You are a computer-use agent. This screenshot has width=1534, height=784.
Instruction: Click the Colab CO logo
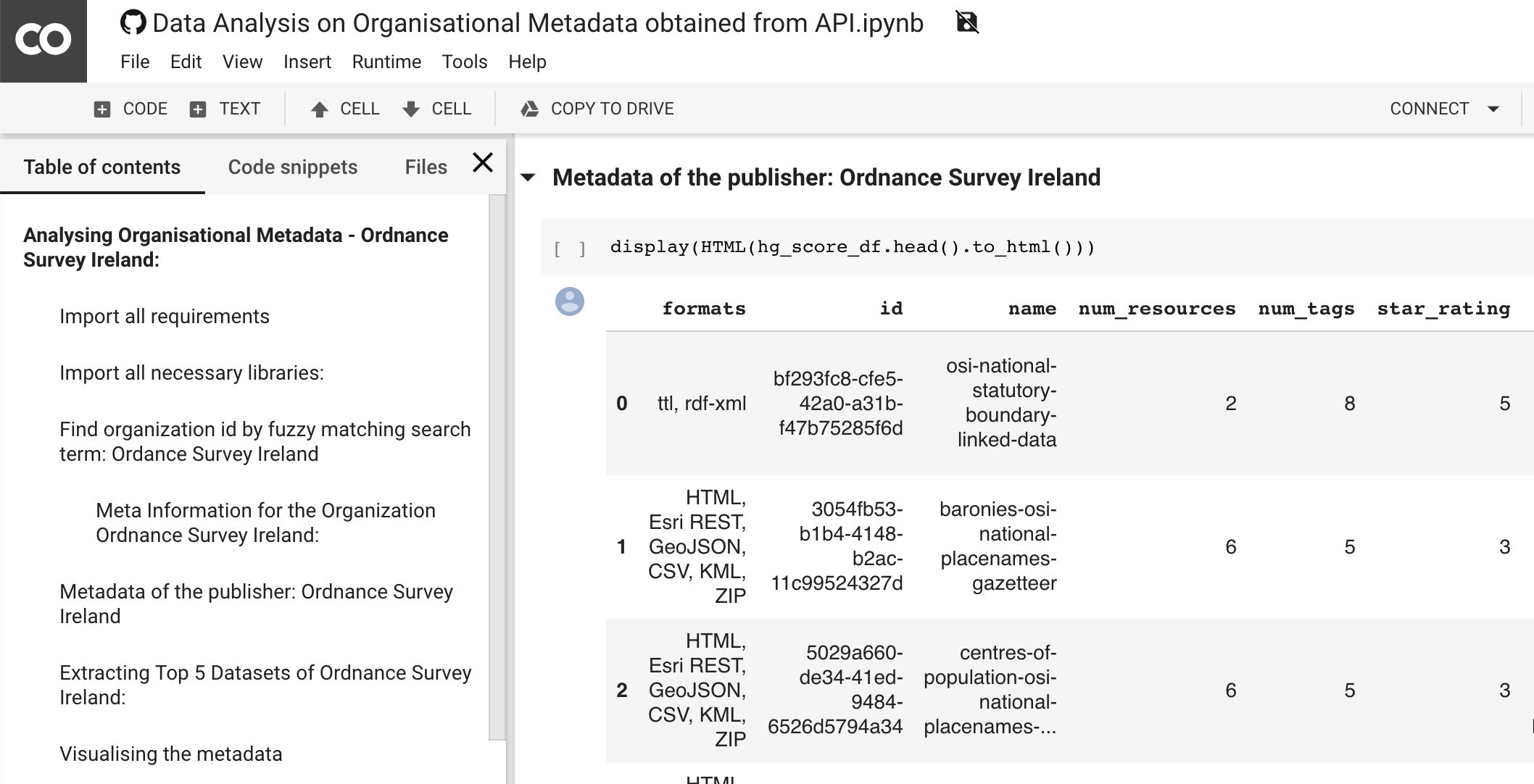tap(43, 40)
